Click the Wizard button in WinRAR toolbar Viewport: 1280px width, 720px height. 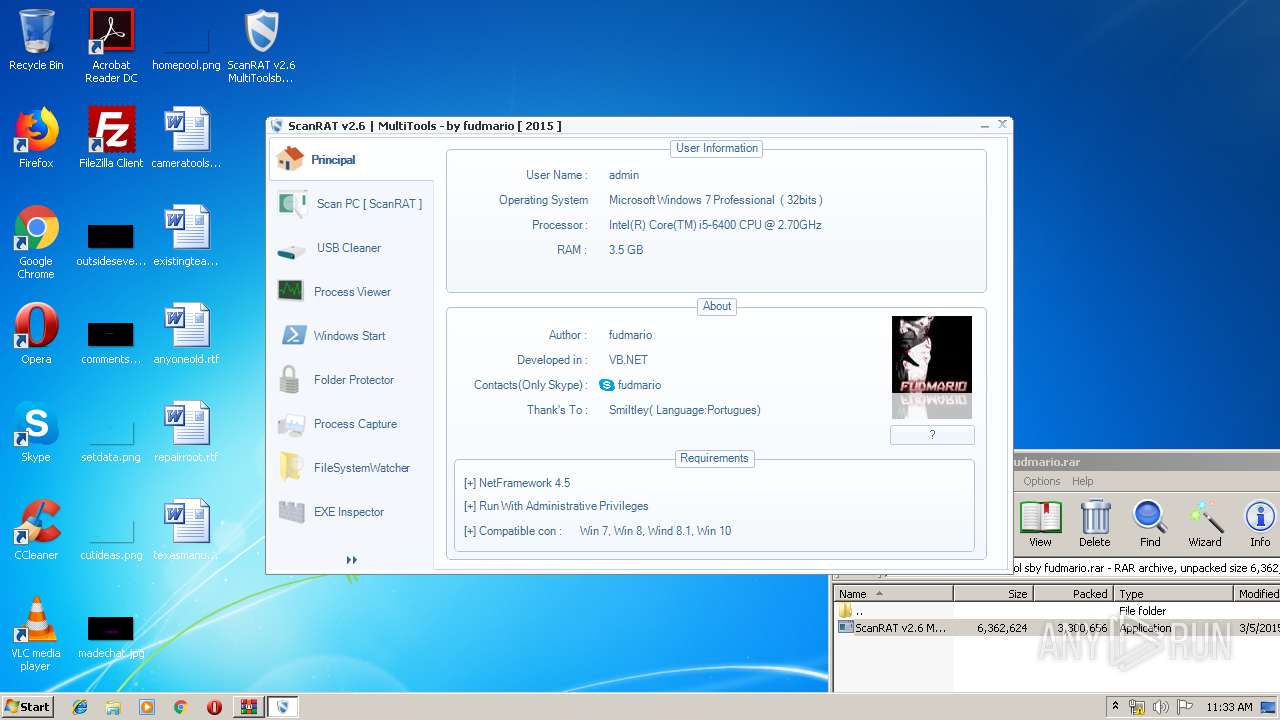pyautogui.click(x=1205, y=524)
